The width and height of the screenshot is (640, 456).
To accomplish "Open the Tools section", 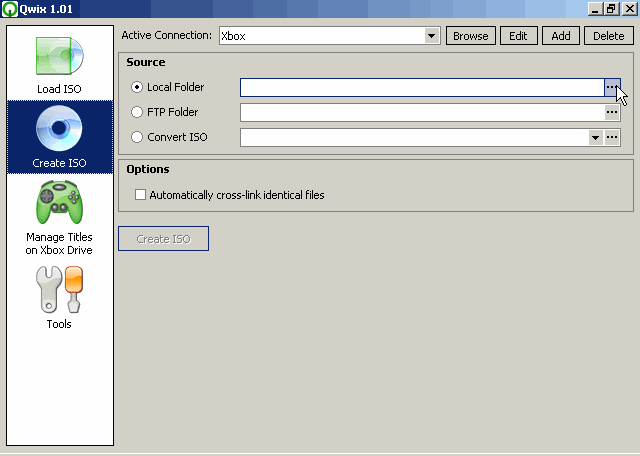I will 60,298.
